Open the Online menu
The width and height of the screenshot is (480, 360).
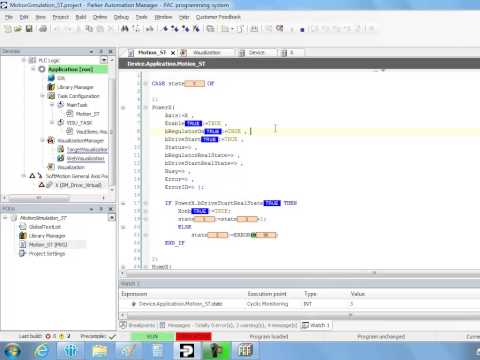tap(100, 17)
